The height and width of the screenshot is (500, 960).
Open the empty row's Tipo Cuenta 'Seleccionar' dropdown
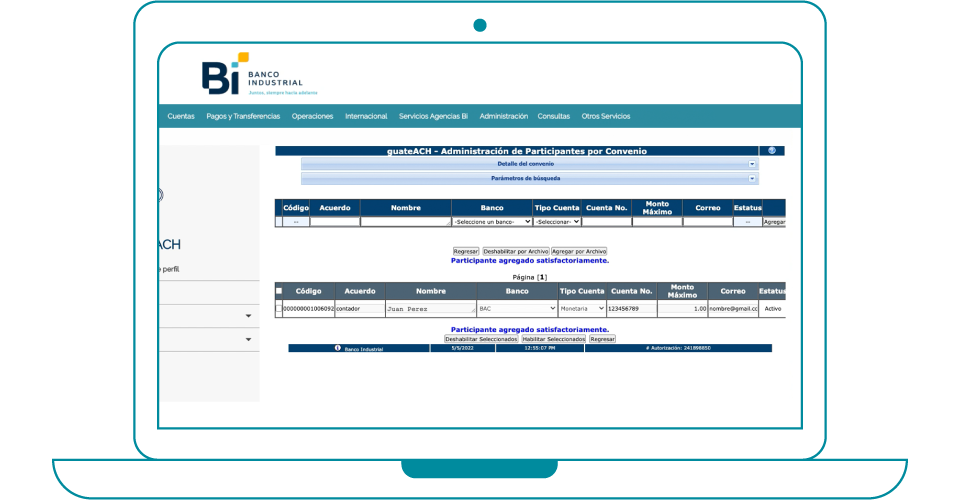[557, 222]
